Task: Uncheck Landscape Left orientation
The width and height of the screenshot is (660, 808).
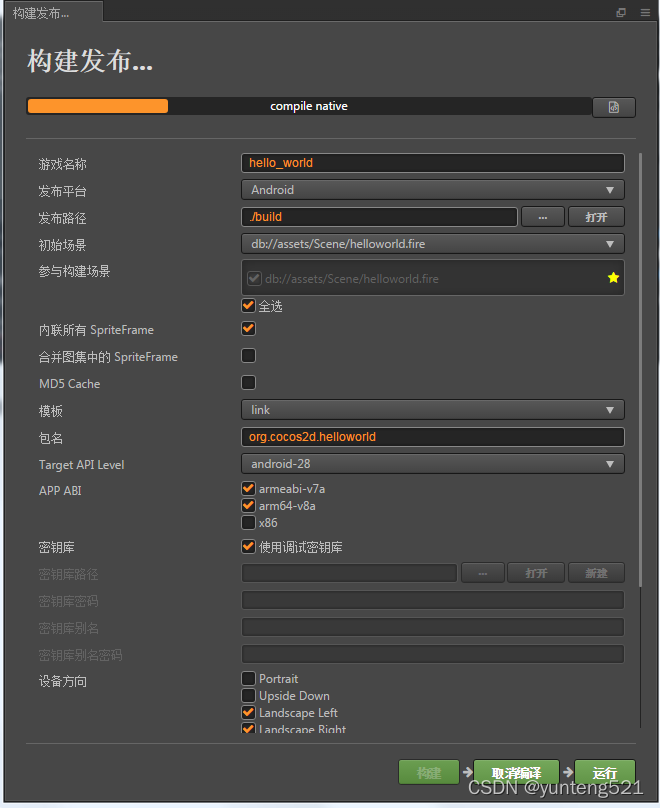Action: point(248,712)
